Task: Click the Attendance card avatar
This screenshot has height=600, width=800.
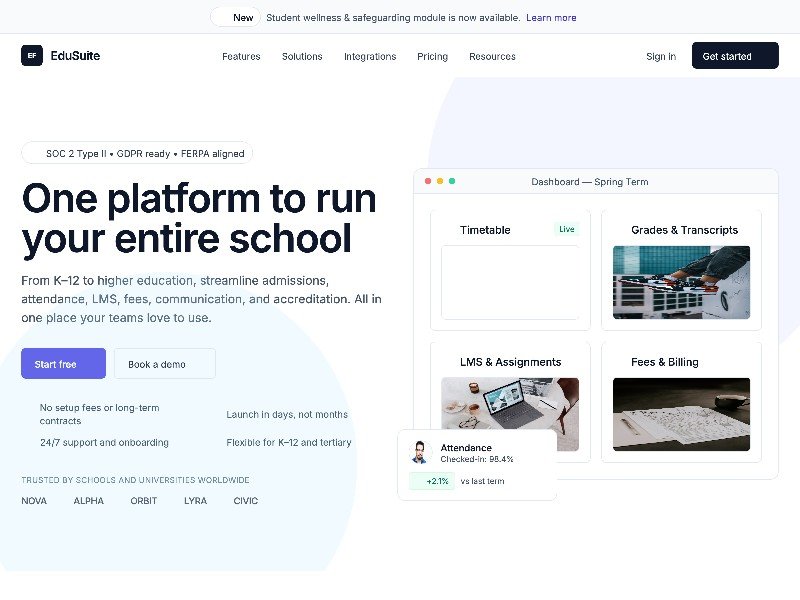Action: click(x=420, y=452)
